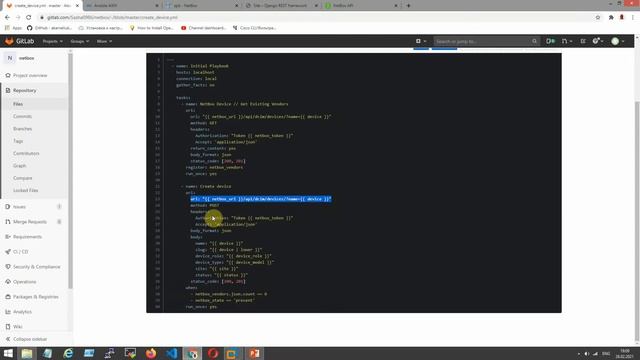
Task: Open the Repository section
Action: [24, 90]
